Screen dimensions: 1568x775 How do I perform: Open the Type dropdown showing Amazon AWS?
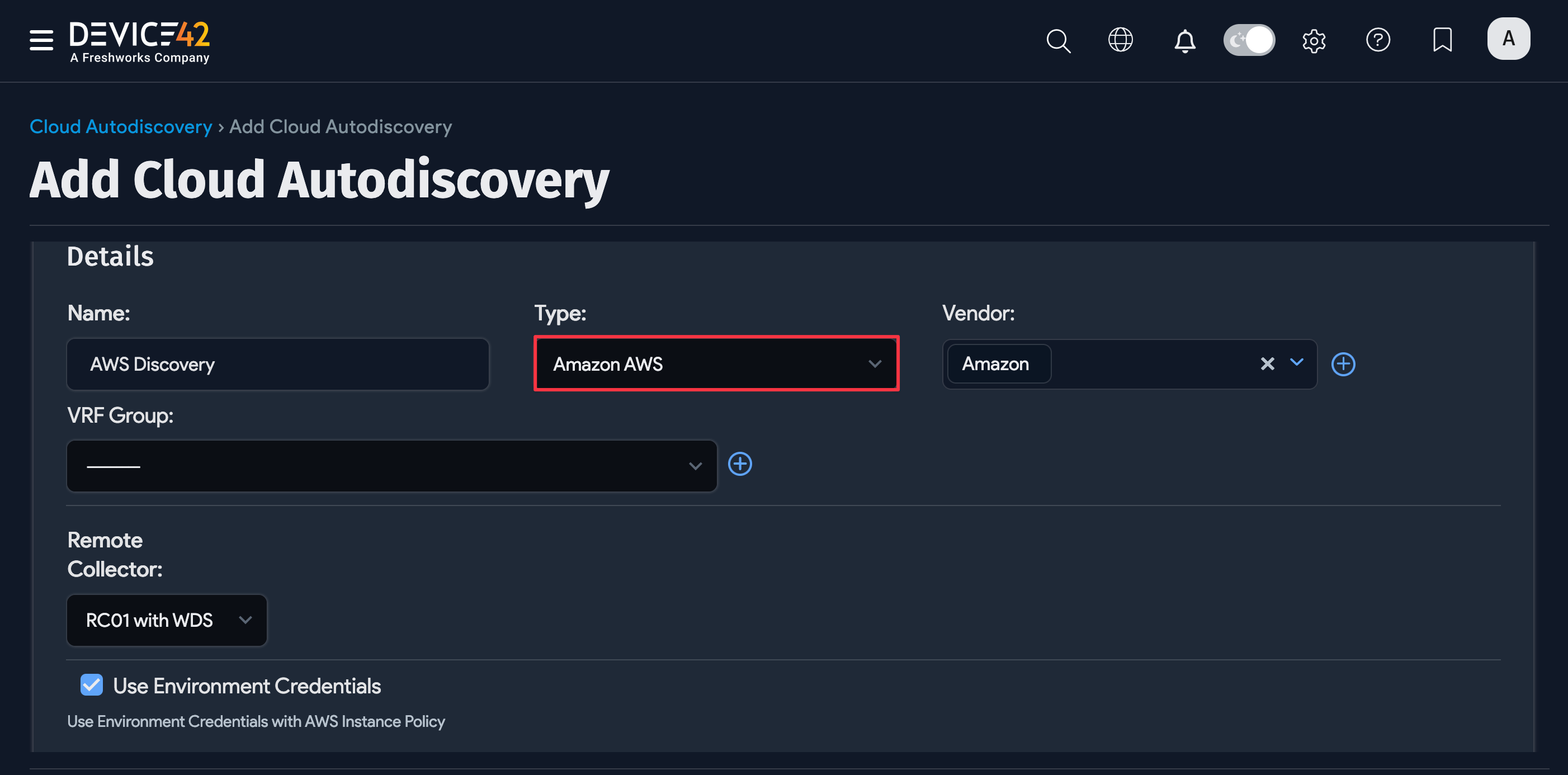(716, 363)
